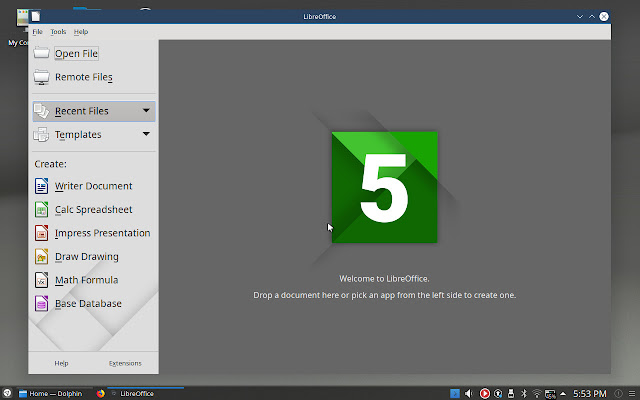
Task: Open the panel hamburger menu icon
Action: coord(632,393)
